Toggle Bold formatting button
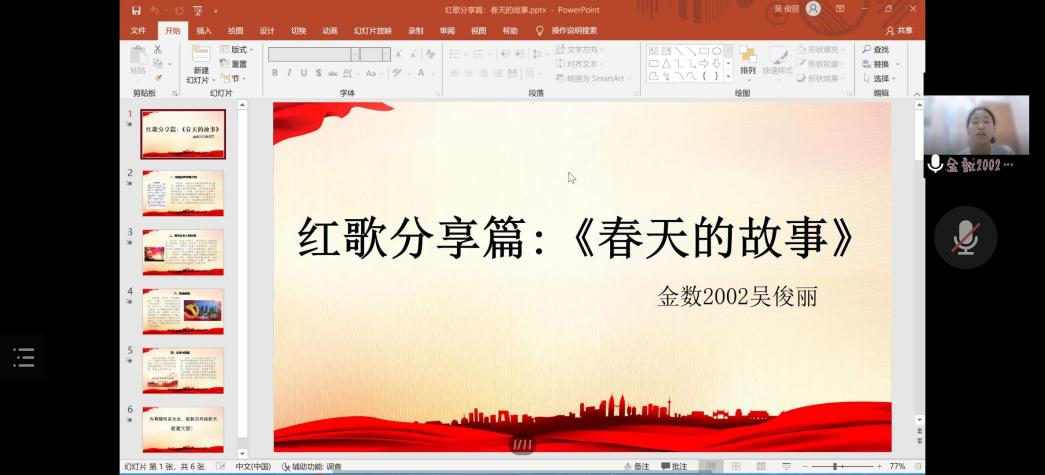Screen dimensions: 1045x475 tap(275, 73)
